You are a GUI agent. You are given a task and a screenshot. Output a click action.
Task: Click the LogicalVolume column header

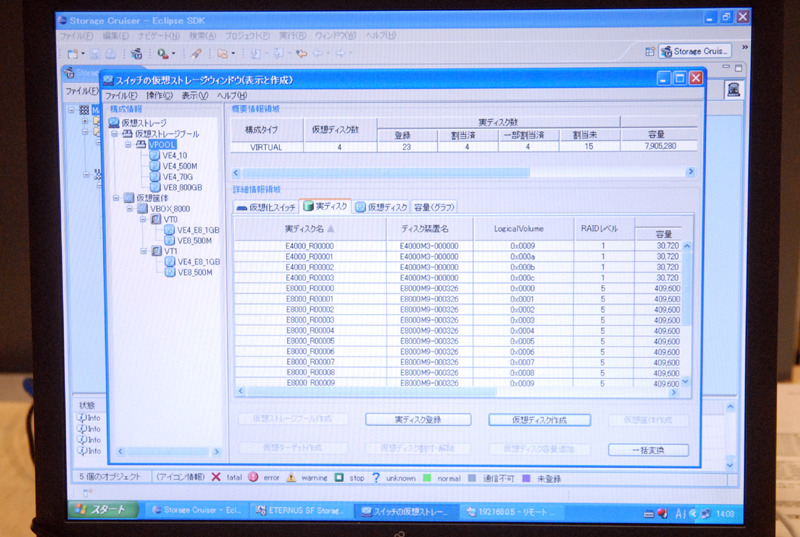pyautogui.click(x=524, y=229)
